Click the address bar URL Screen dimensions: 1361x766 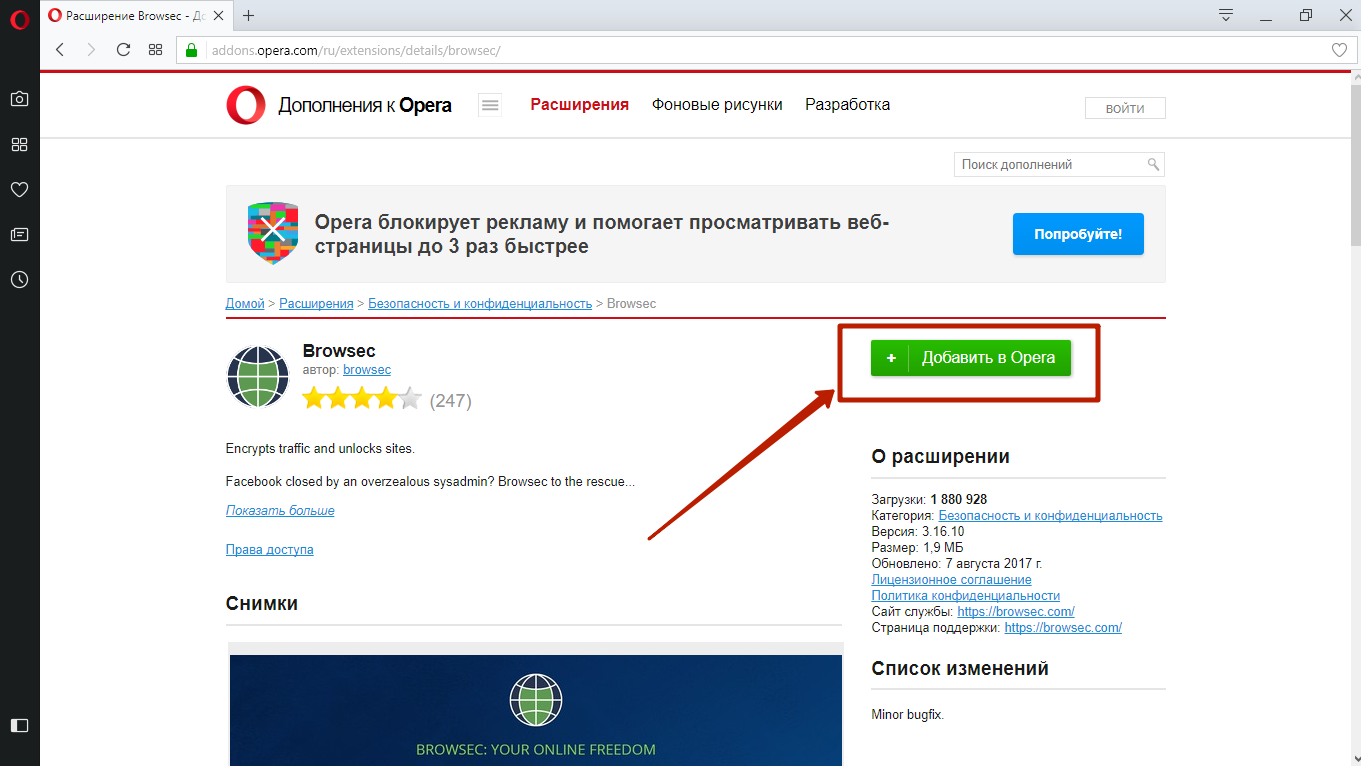coord(355,50)
